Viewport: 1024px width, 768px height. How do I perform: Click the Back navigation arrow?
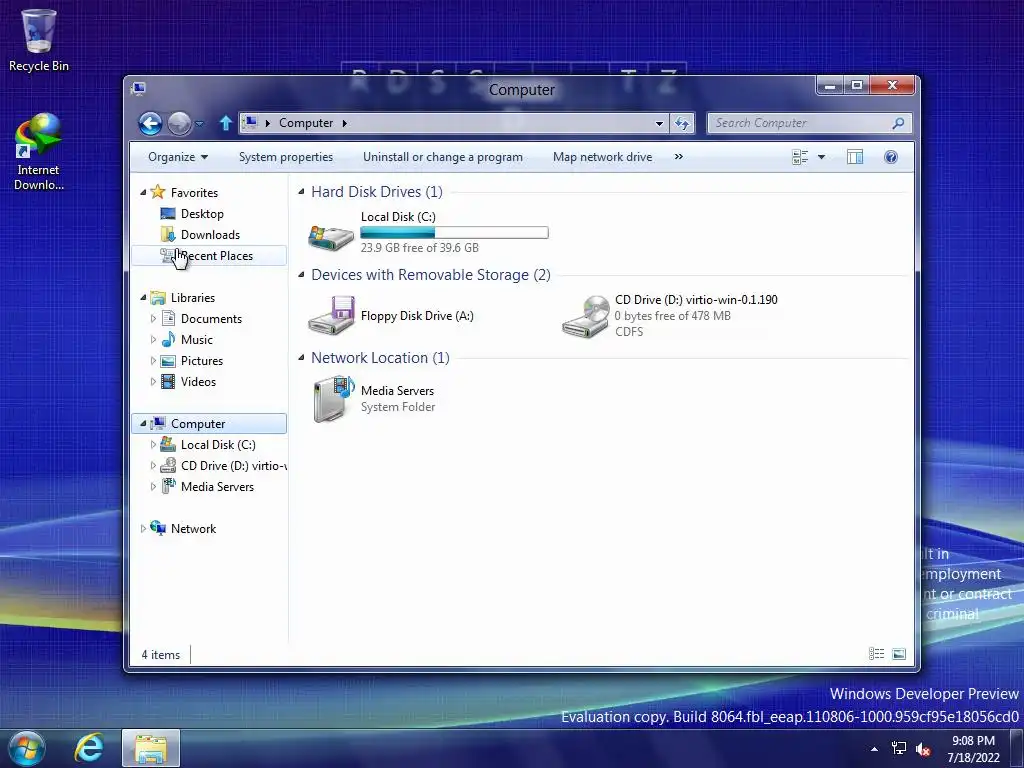click(x=150, y=123)
